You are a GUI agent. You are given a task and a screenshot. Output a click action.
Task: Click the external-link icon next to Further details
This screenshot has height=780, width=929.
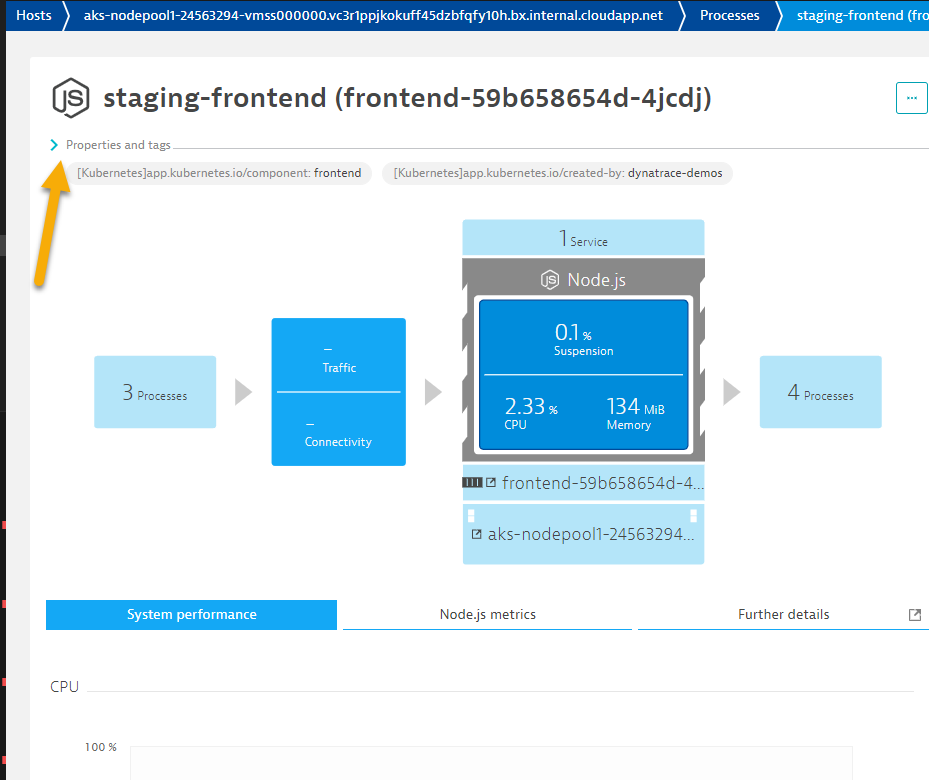[914, 615]
